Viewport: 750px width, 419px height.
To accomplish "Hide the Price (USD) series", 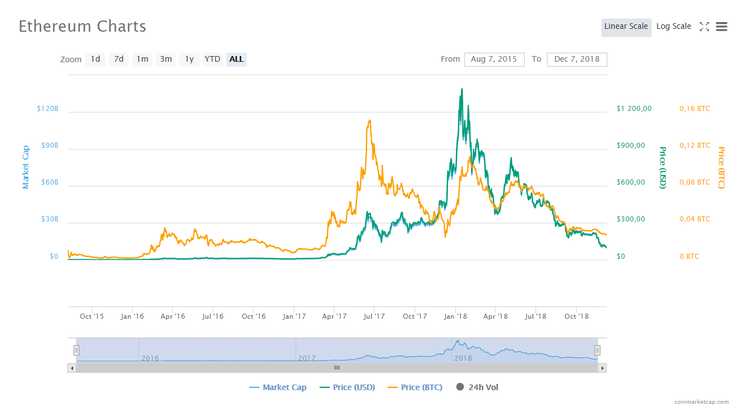I will click(347, 387).
